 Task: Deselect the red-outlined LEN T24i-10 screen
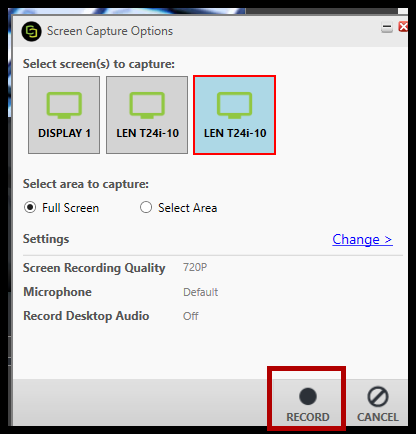click(234, 115)
